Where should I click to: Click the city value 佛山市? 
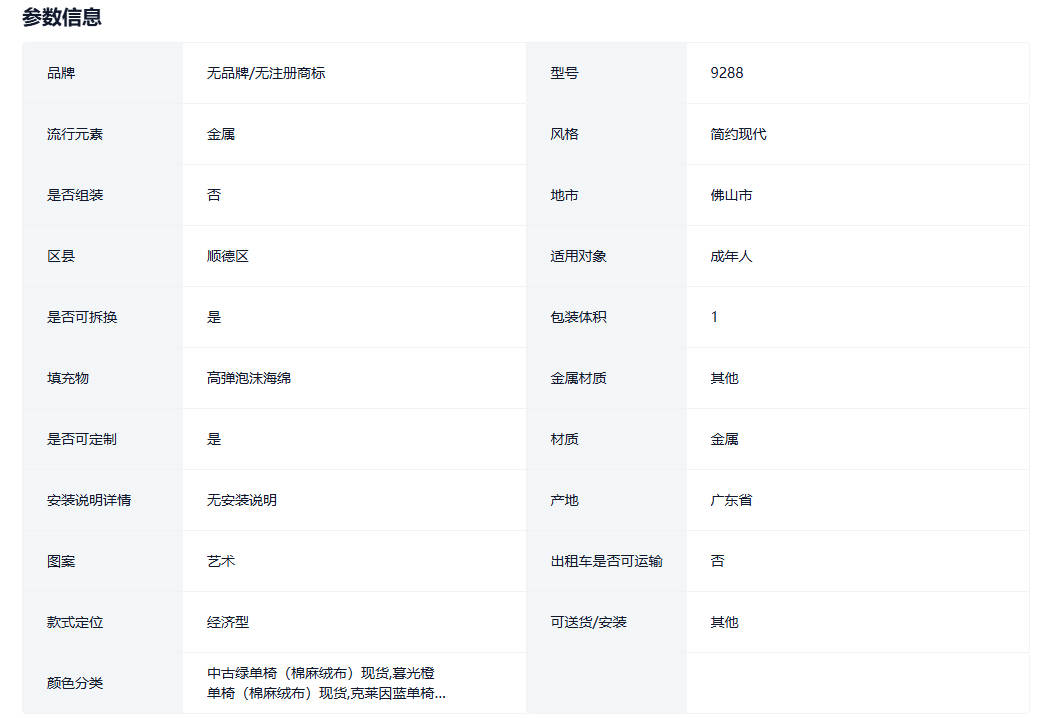[732, 195]
